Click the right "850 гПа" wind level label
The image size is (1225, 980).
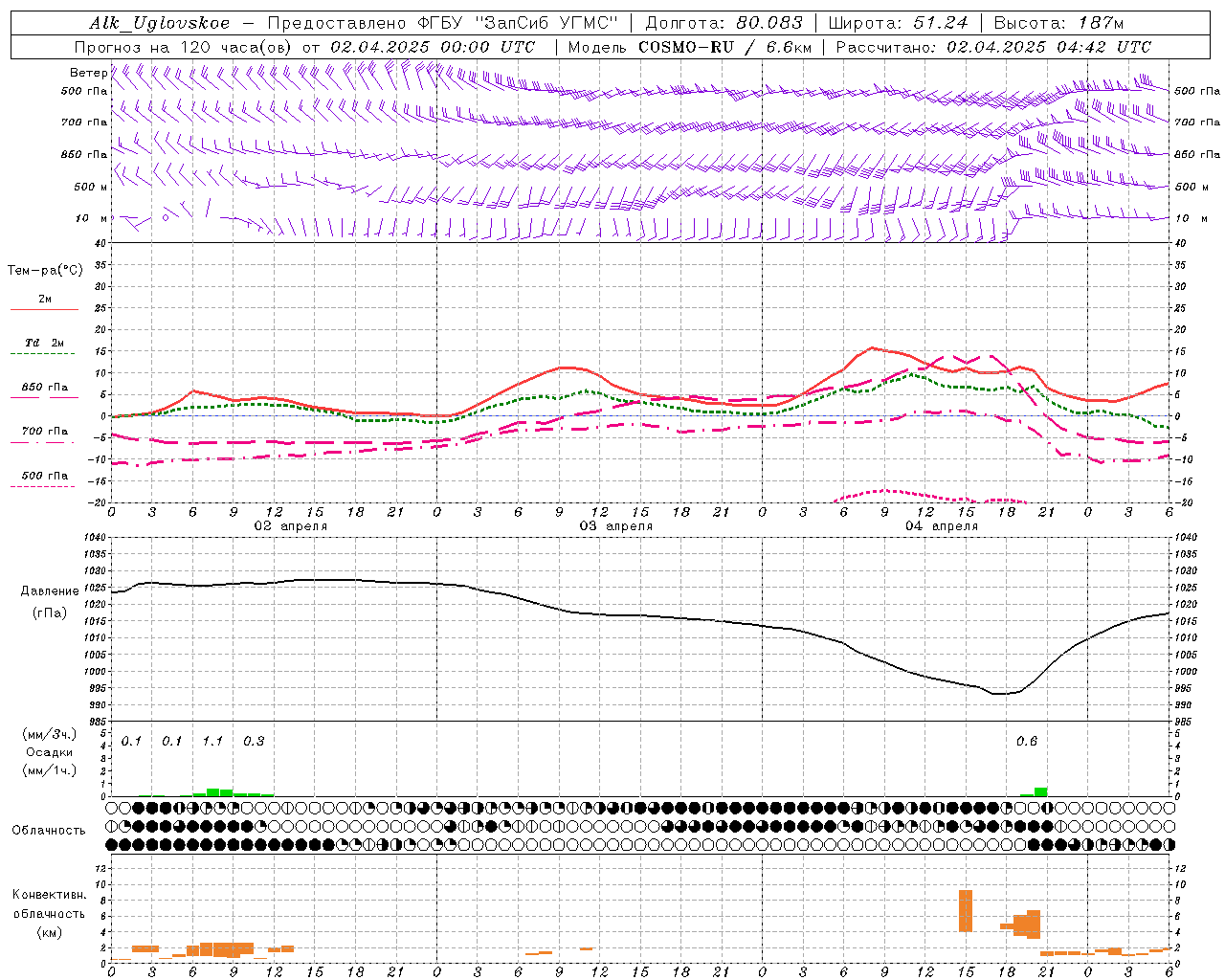1197,154
